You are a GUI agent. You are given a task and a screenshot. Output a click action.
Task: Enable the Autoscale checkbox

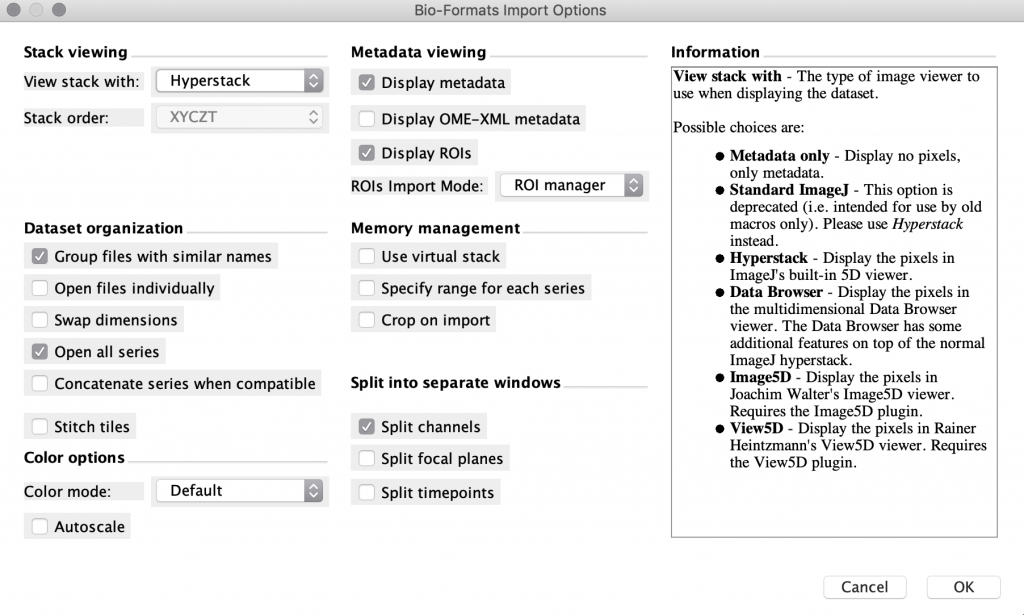[x=40, y=526]
